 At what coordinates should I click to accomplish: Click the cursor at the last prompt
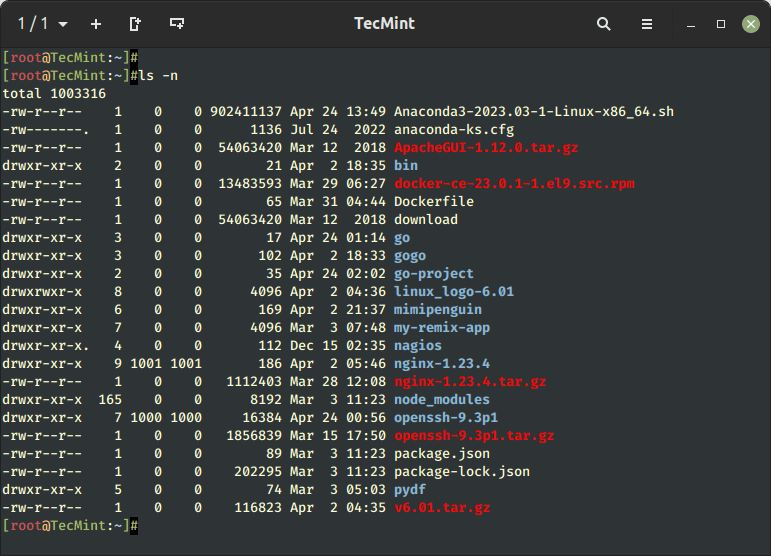point(133,525)
